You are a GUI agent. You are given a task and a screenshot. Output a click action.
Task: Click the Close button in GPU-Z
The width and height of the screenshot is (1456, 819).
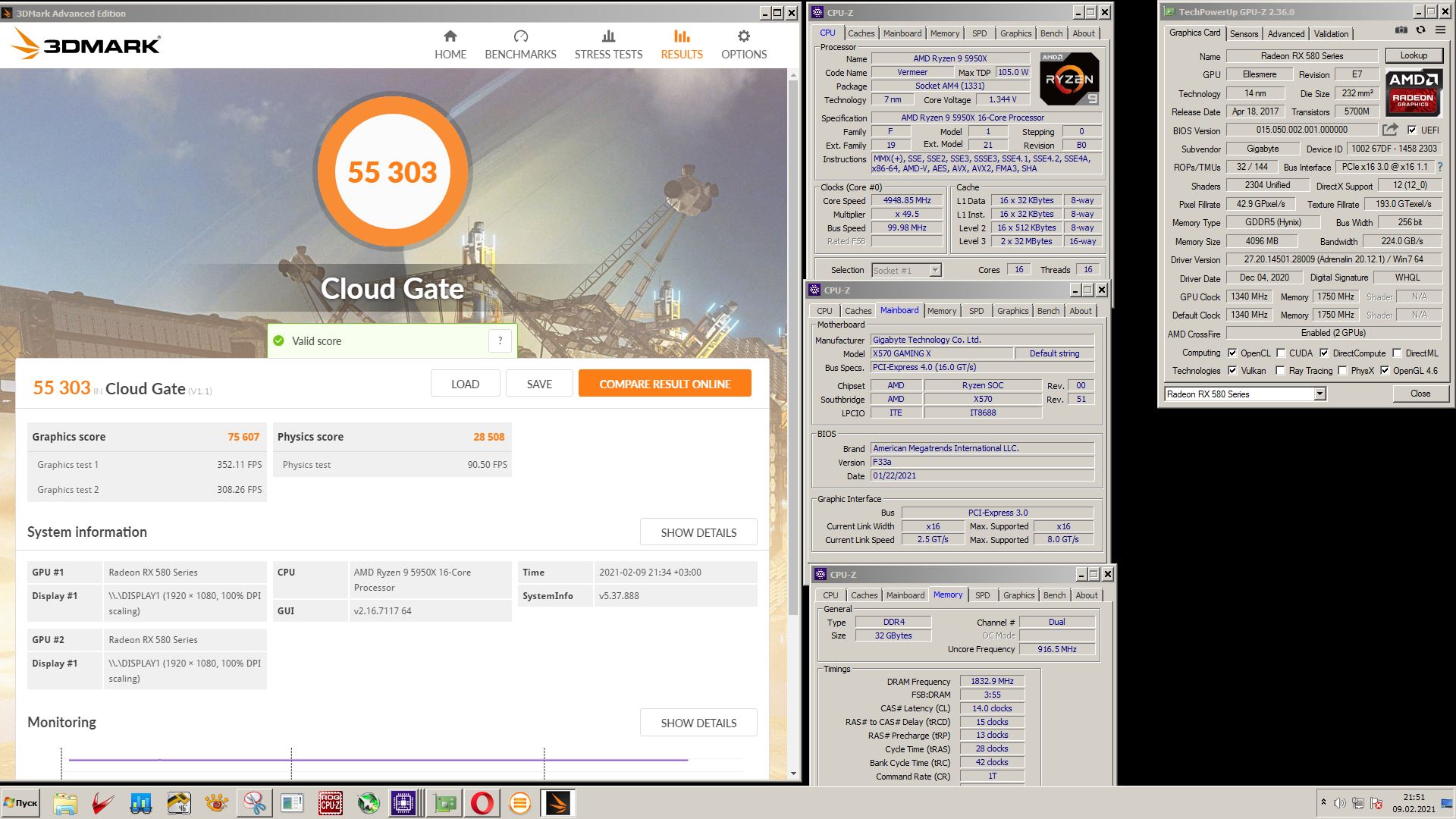tap(1420, 394)
